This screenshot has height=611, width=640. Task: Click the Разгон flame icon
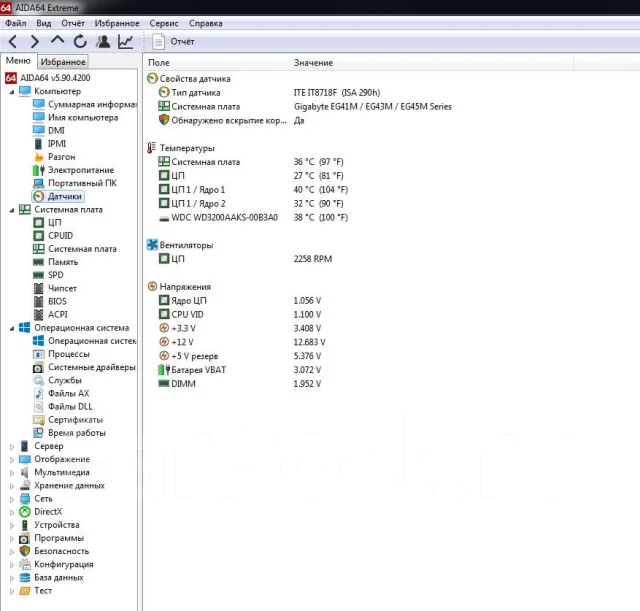pos(38,156)
